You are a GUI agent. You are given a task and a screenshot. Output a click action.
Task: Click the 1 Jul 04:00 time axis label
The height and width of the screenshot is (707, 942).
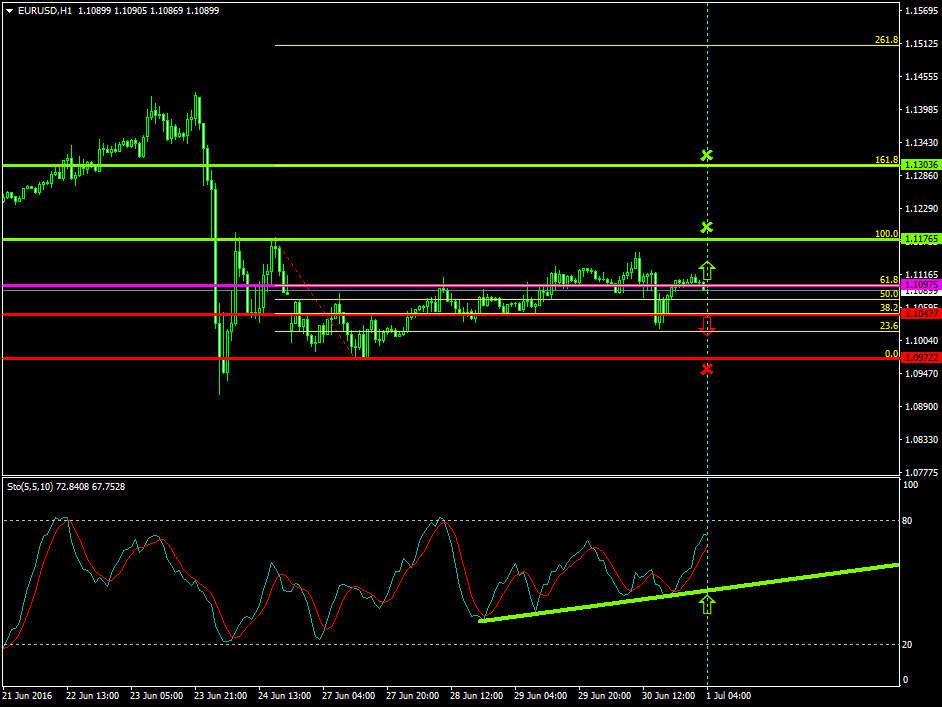coord(729,694)
